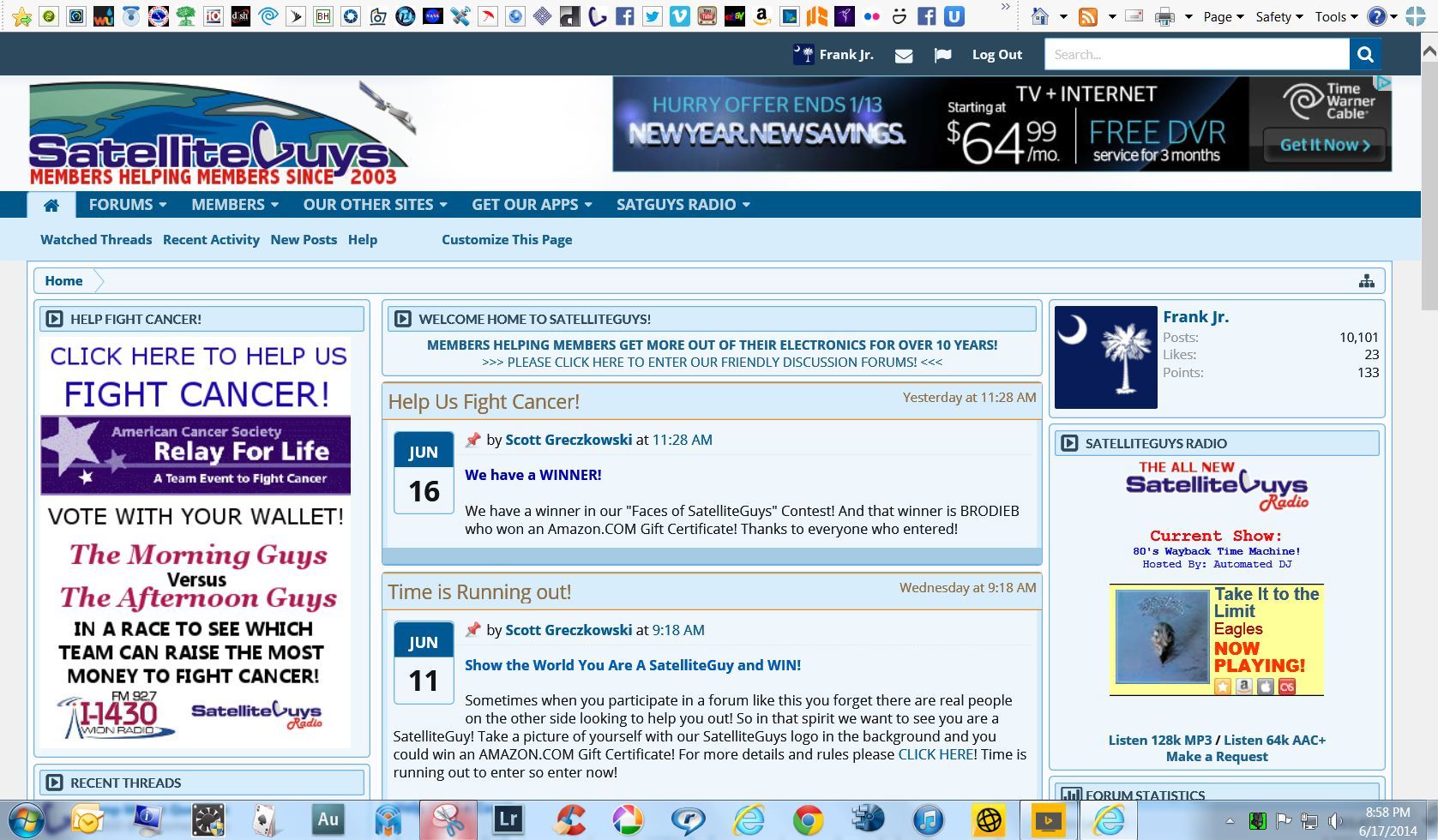The image size is (1438, 840).
Task: Open Frank Jr. account in top bar
Action: pos(833,55)
